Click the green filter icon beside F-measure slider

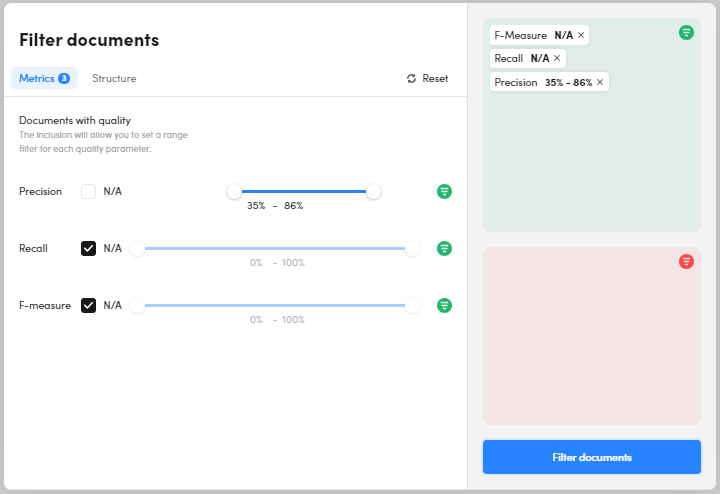click(x=444, y=305)
